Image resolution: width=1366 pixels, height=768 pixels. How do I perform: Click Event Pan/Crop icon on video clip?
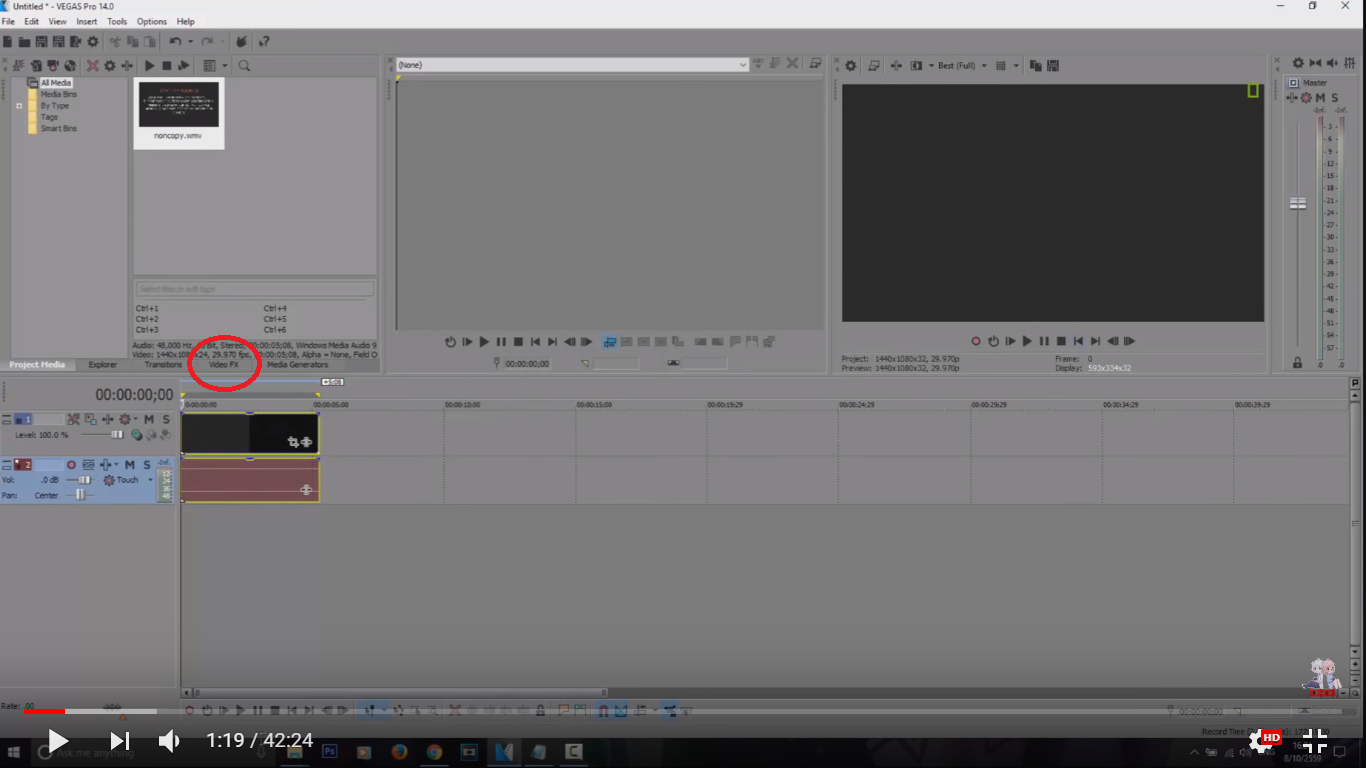(x=293, y=442)
